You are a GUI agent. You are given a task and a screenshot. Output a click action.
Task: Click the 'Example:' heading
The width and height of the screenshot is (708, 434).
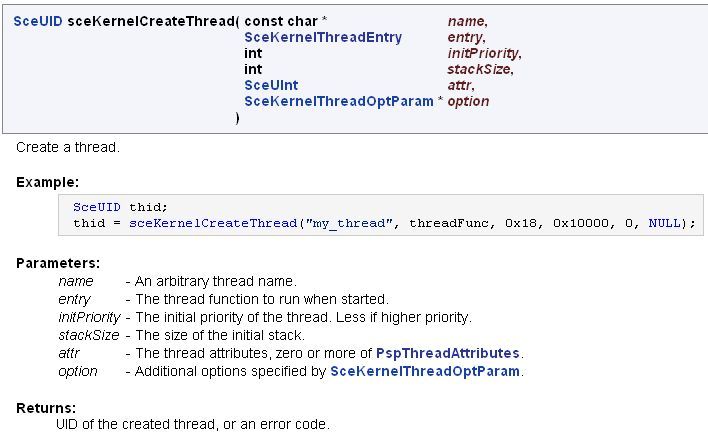47,182
